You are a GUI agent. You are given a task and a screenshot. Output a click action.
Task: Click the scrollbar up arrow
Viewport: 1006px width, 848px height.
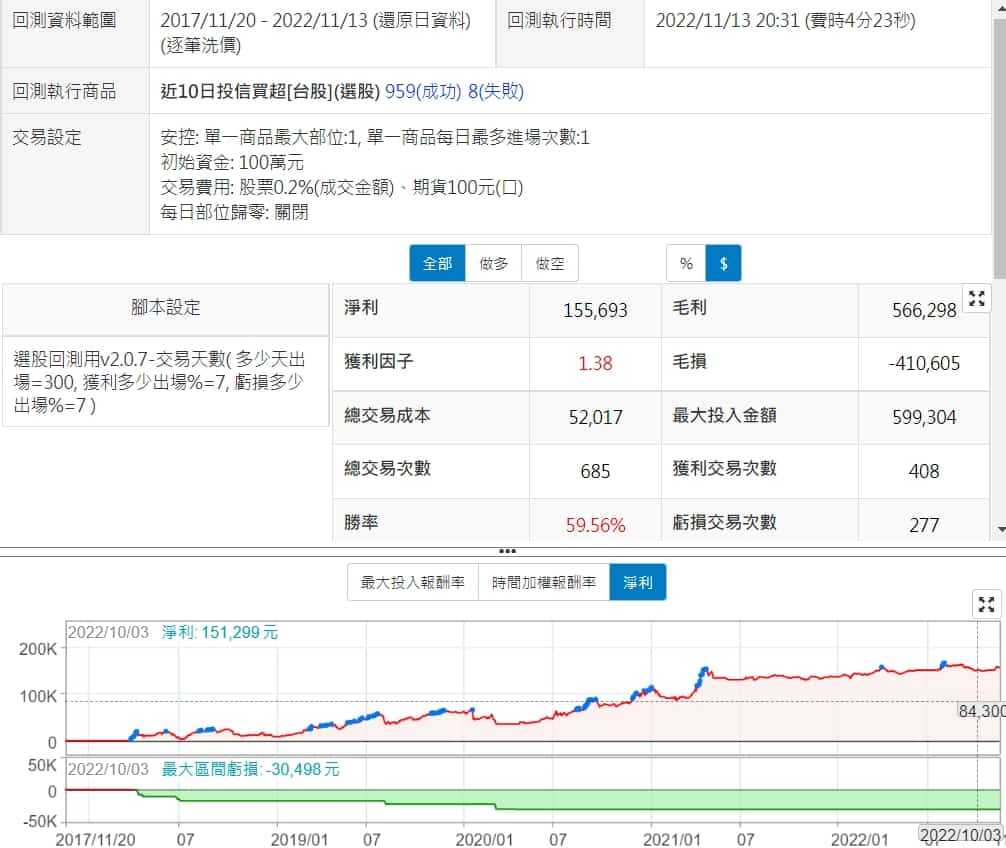999,8
